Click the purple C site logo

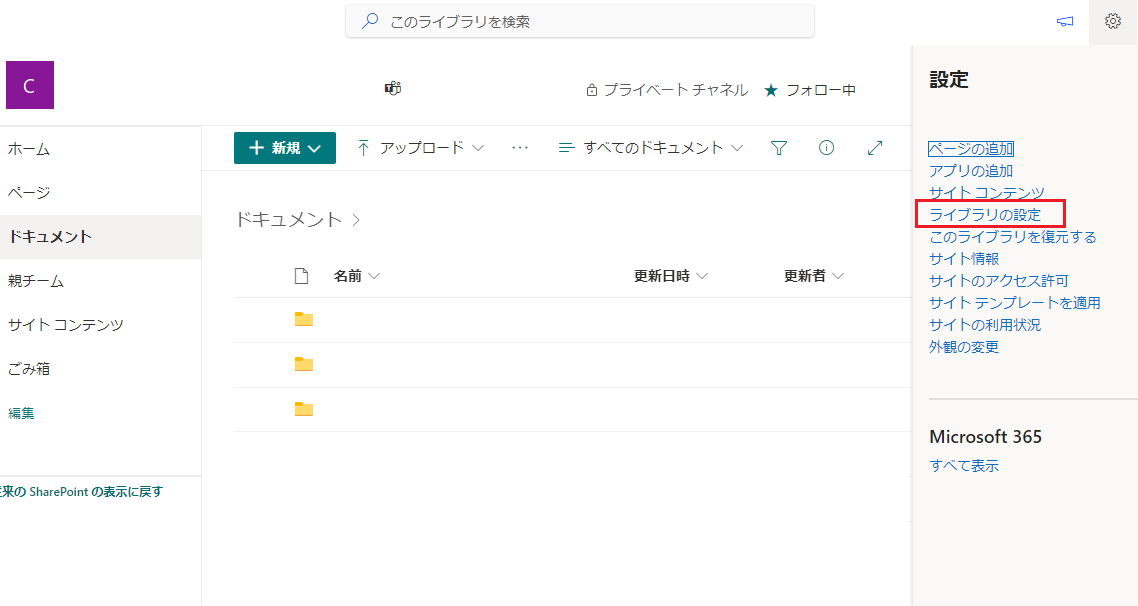click(x=30, y=85)
